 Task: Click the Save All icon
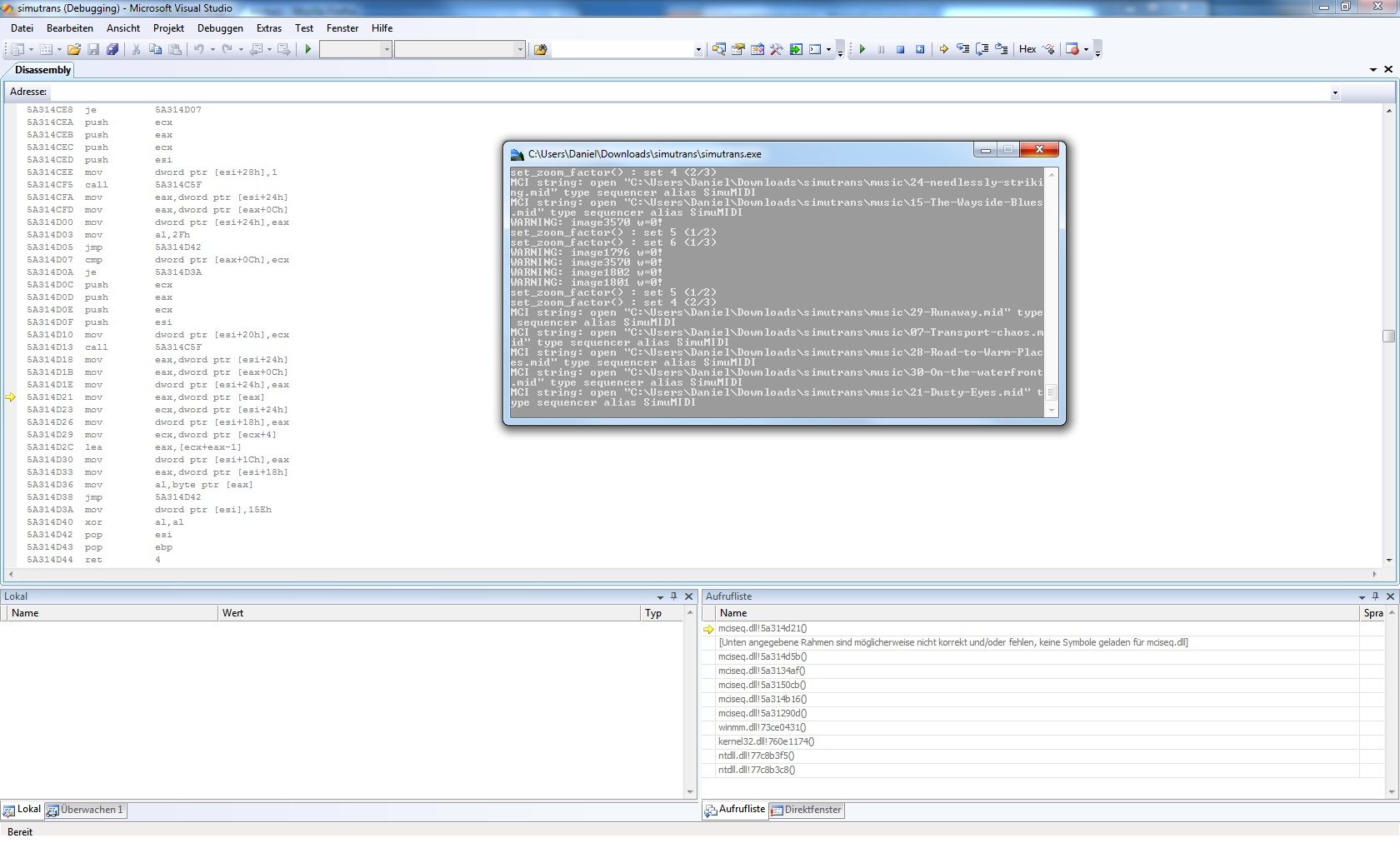112,50
